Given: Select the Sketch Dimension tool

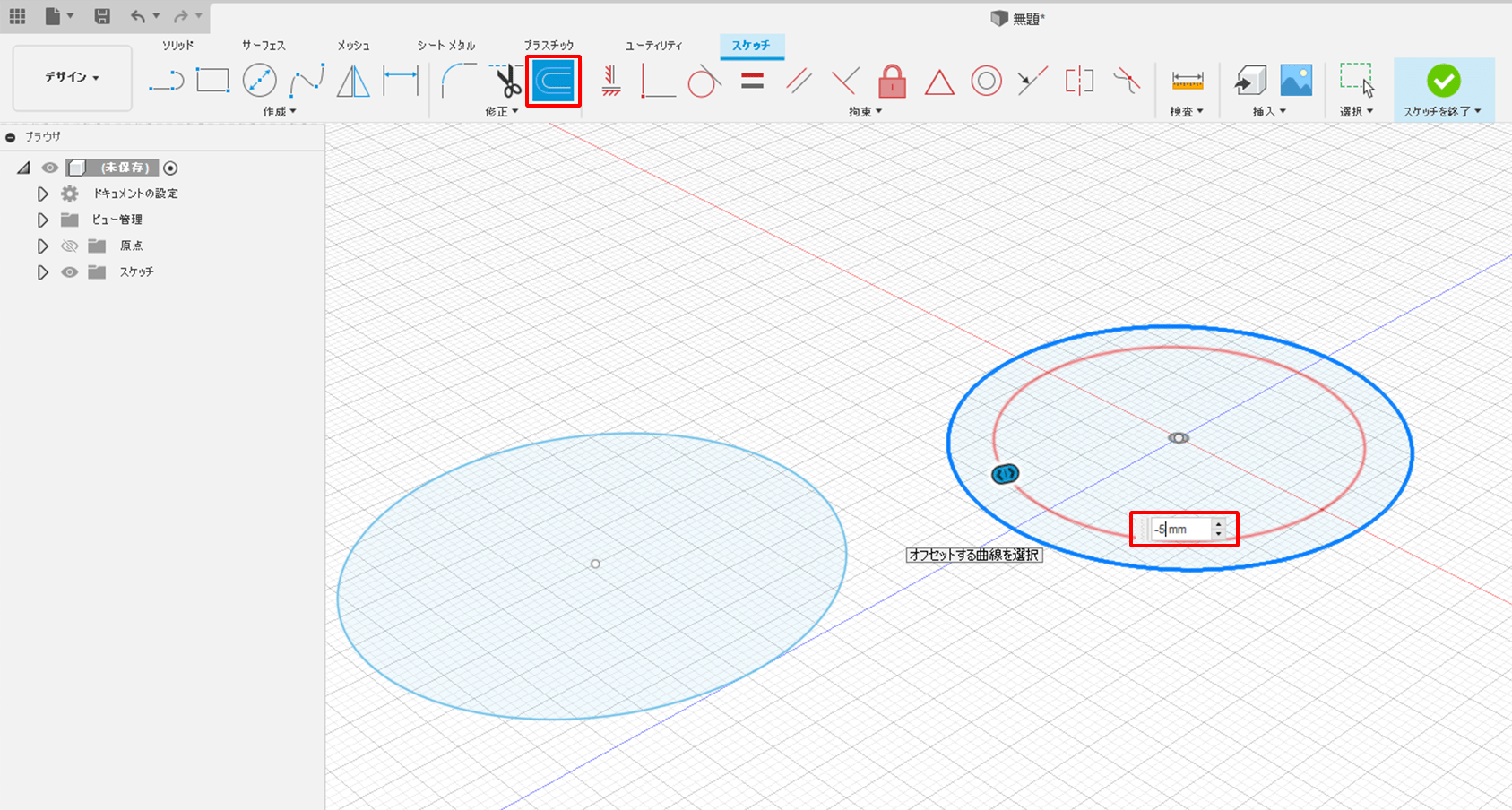Looking at the screenshot, I should pyautogui.click(x=401, y=82).
